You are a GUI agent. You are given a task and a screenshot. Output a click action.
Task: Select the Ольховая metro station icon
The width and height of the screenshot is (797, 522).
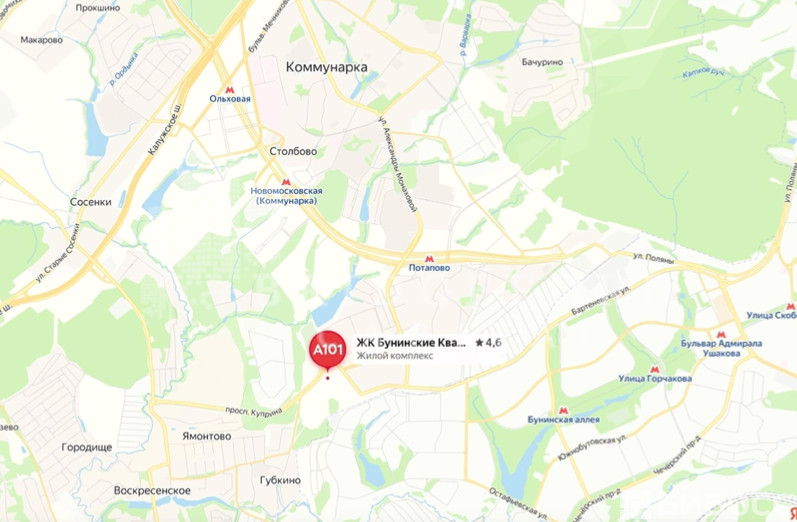coord(229,89)
